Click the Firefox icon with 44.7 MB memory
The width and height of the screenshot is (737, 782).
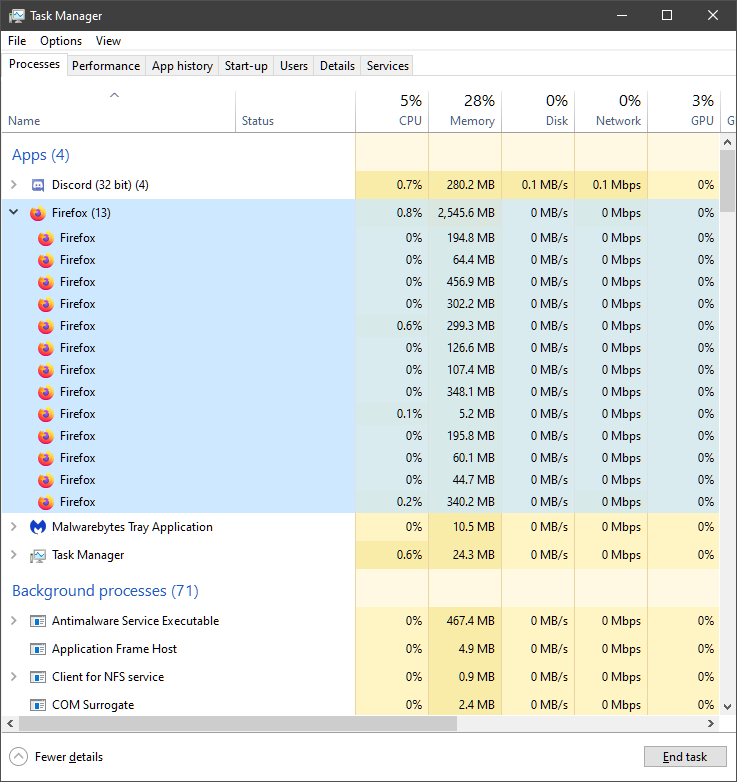(46, 480)
